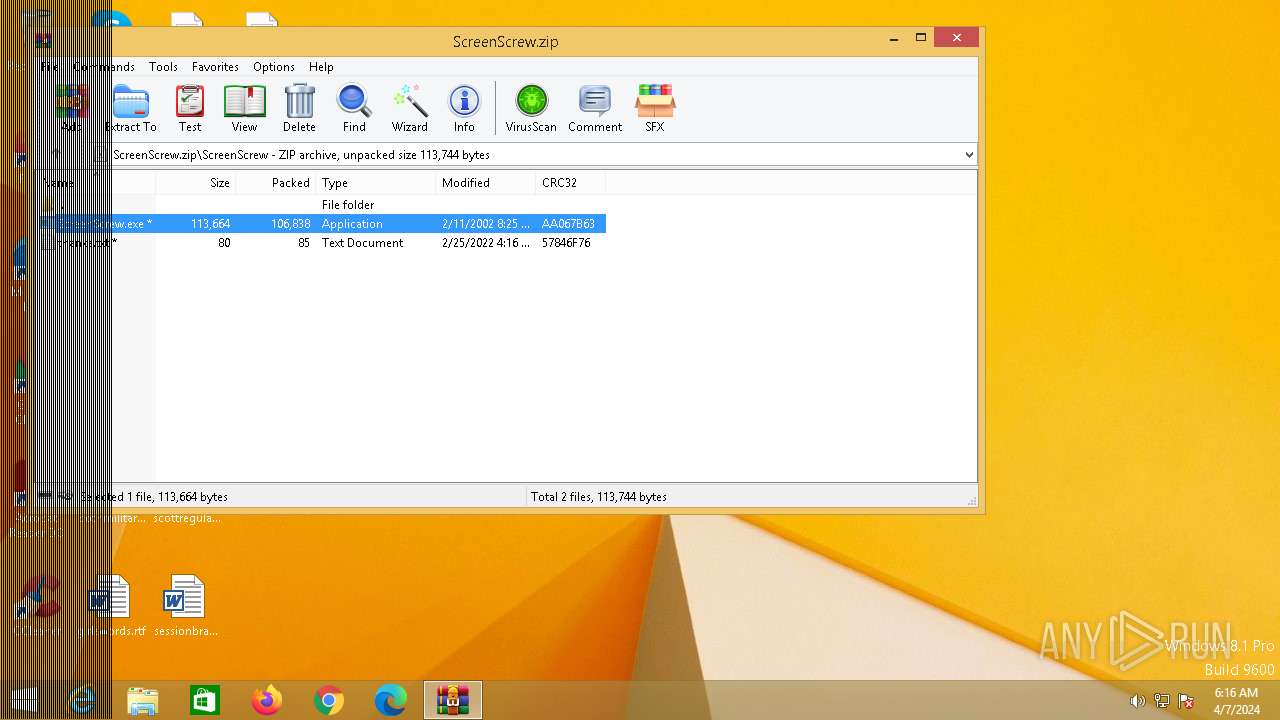Launch the Wizard wand icon
Image resolution: width=1280 pixels, height=720 pixels.
pos(410,108)
